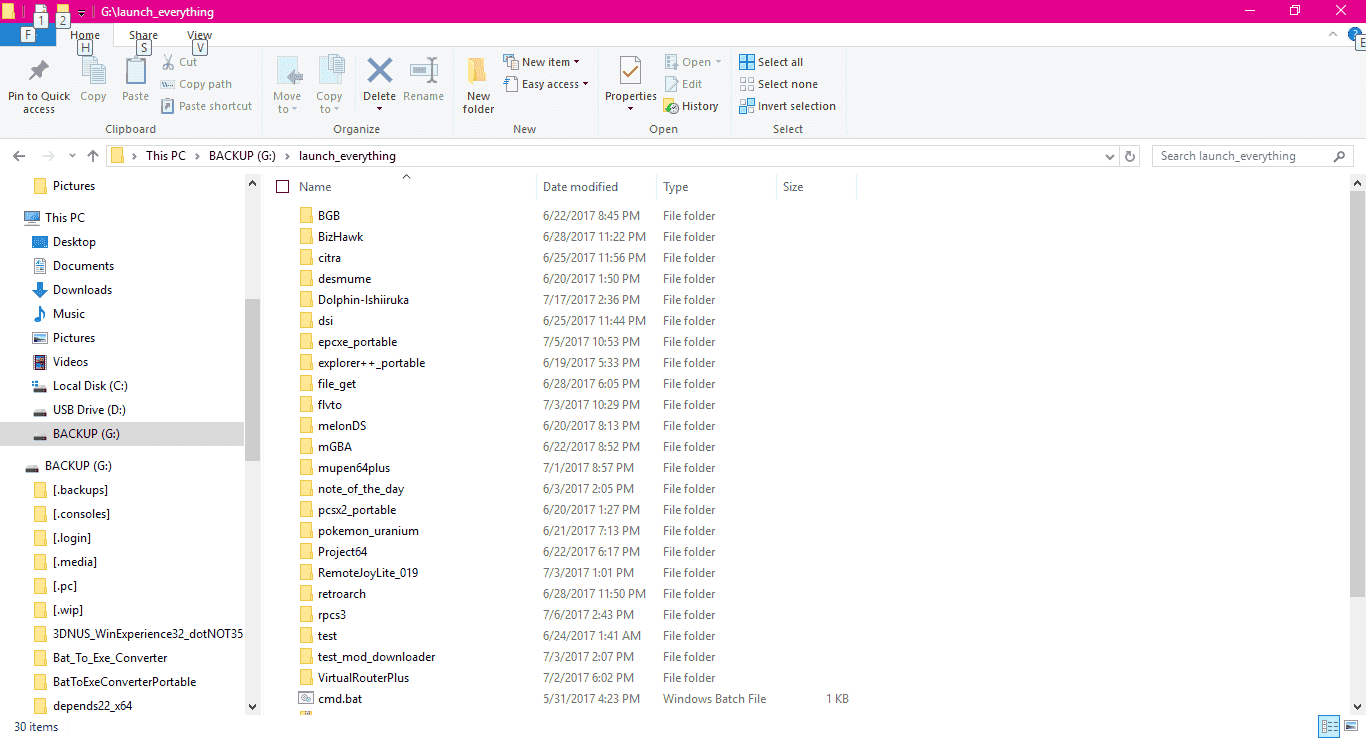Click the new folder icon in title bar
Screen dimensions: 1366x738
pos(62,13)
